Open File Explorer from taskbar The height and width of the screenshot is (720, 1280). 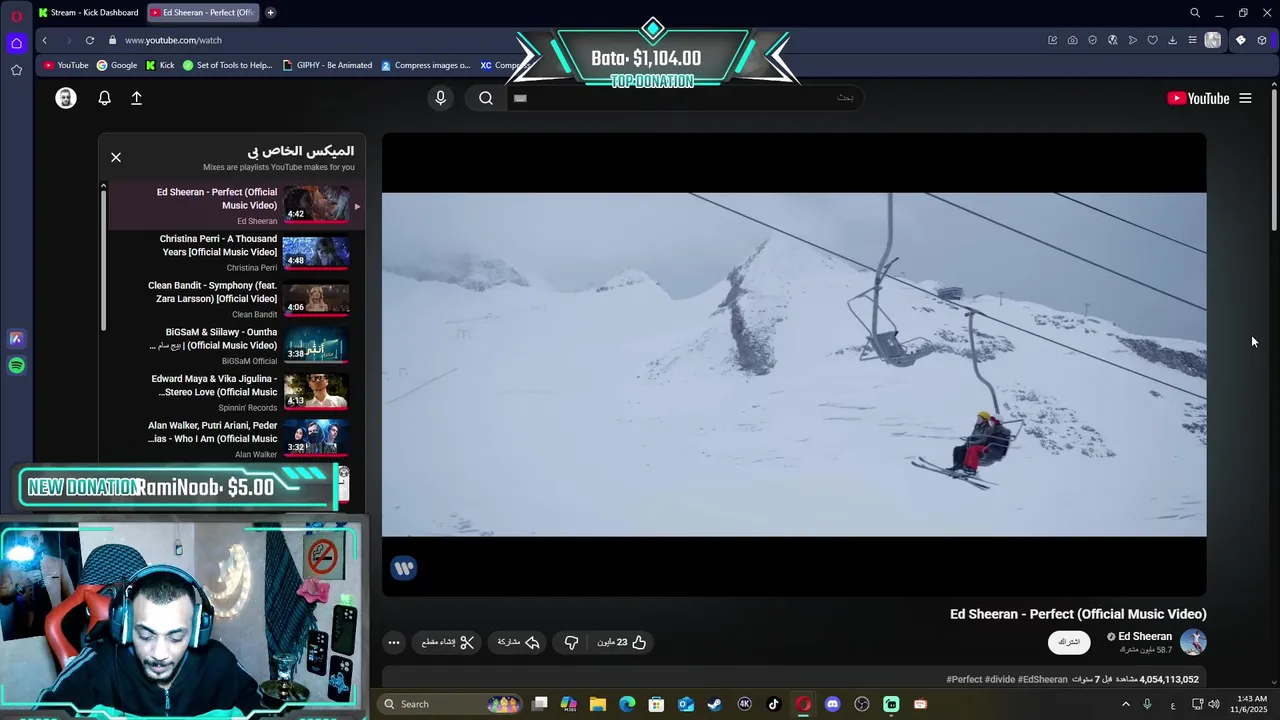tap(598, 704)
